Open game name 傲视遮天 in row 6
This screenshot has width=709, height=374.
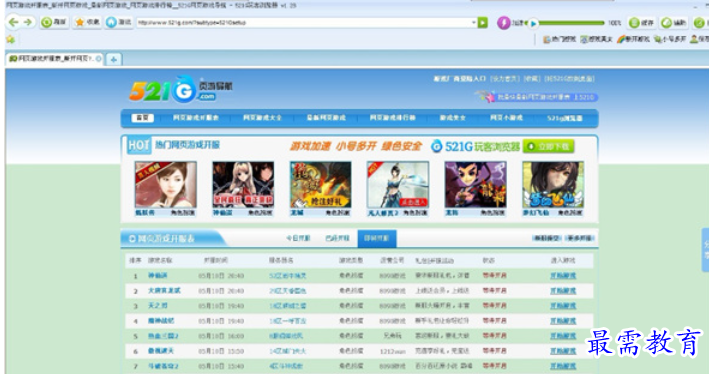(x=161, y=351)
